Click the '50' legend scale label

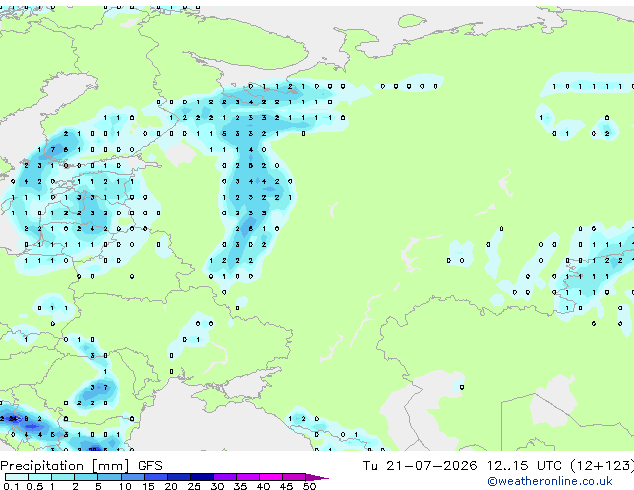[x=309, y=486]
